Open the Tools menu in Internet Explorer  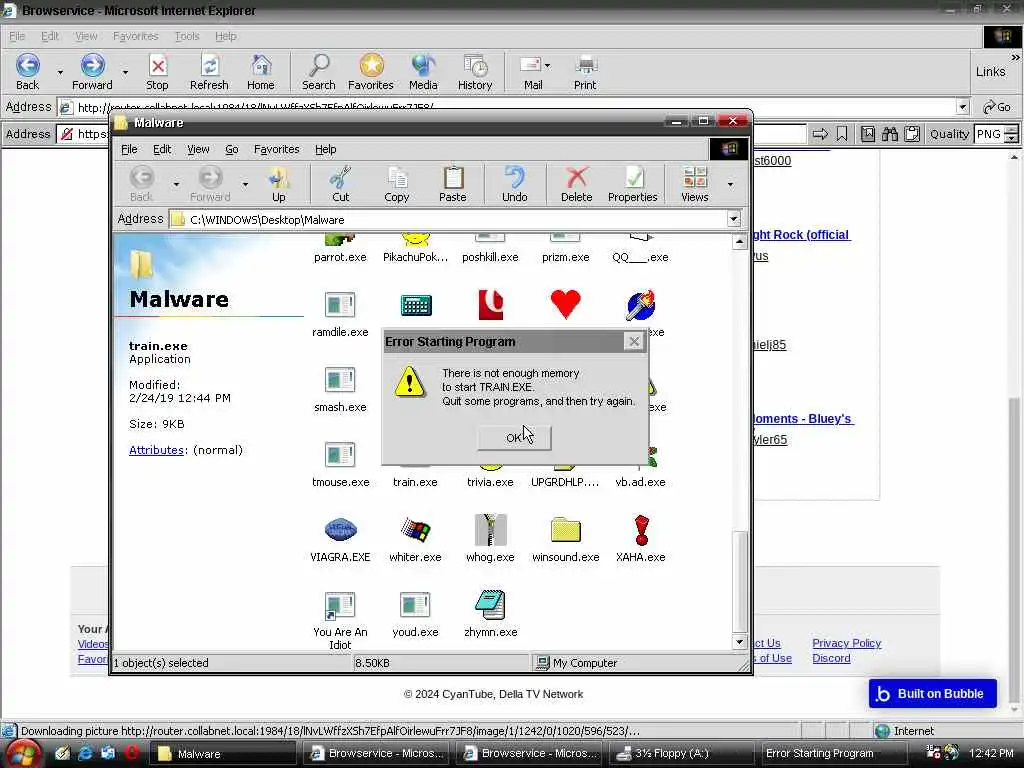(x=187, y=37)
